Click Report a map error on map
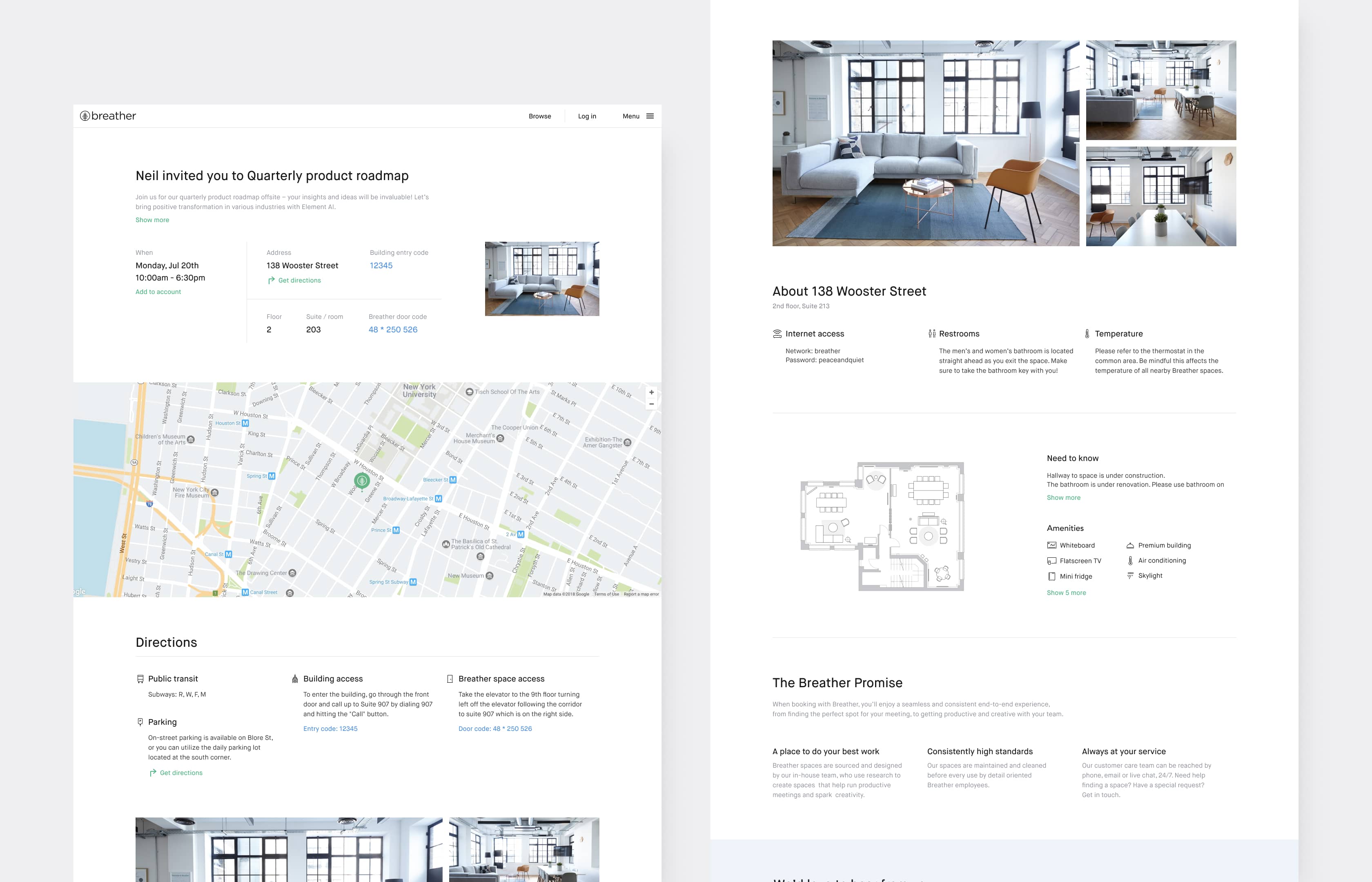The image size is (1372, 882). 641,594
